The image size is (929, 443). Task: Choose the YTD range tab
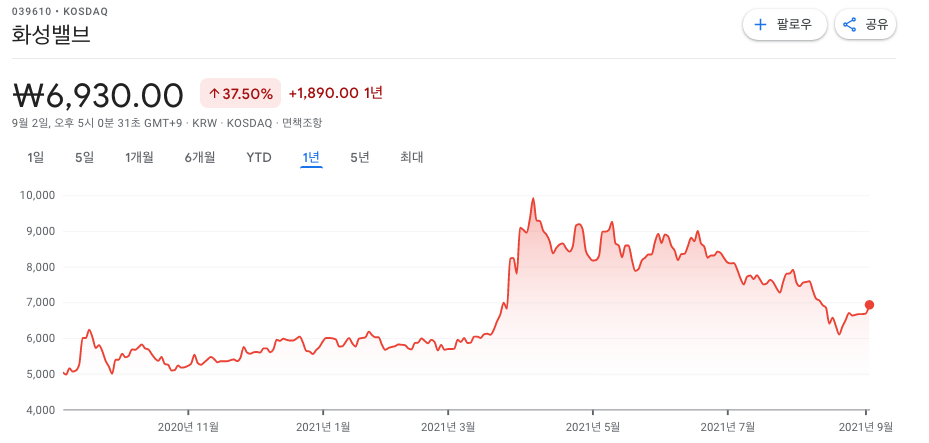259,157
